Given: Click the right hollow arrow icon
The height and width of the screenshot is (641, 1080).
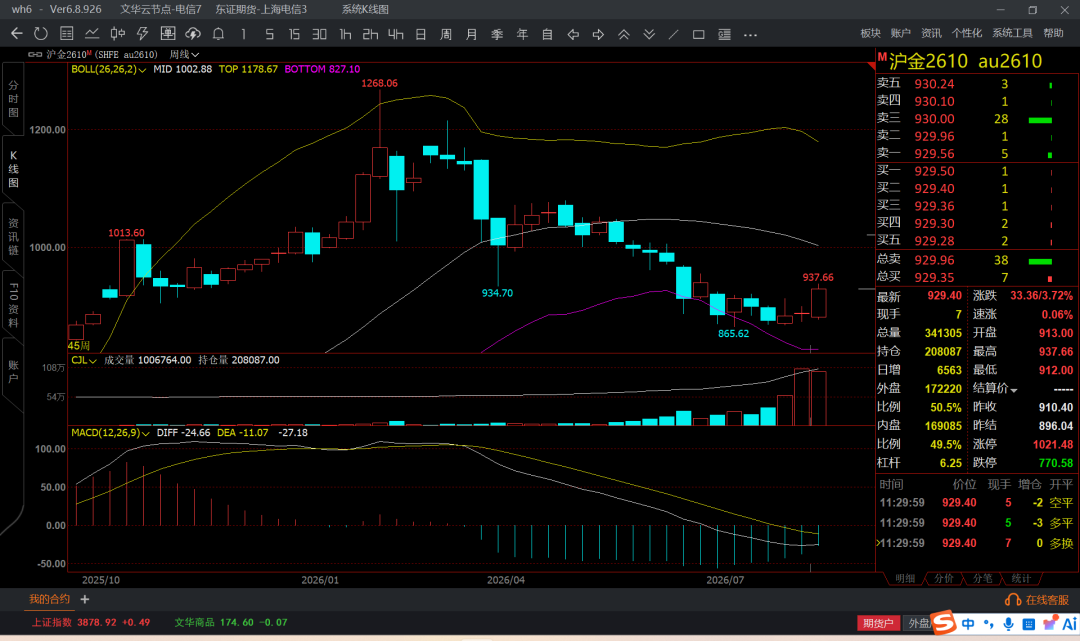Looking at the screenshot, I should 599,34.
